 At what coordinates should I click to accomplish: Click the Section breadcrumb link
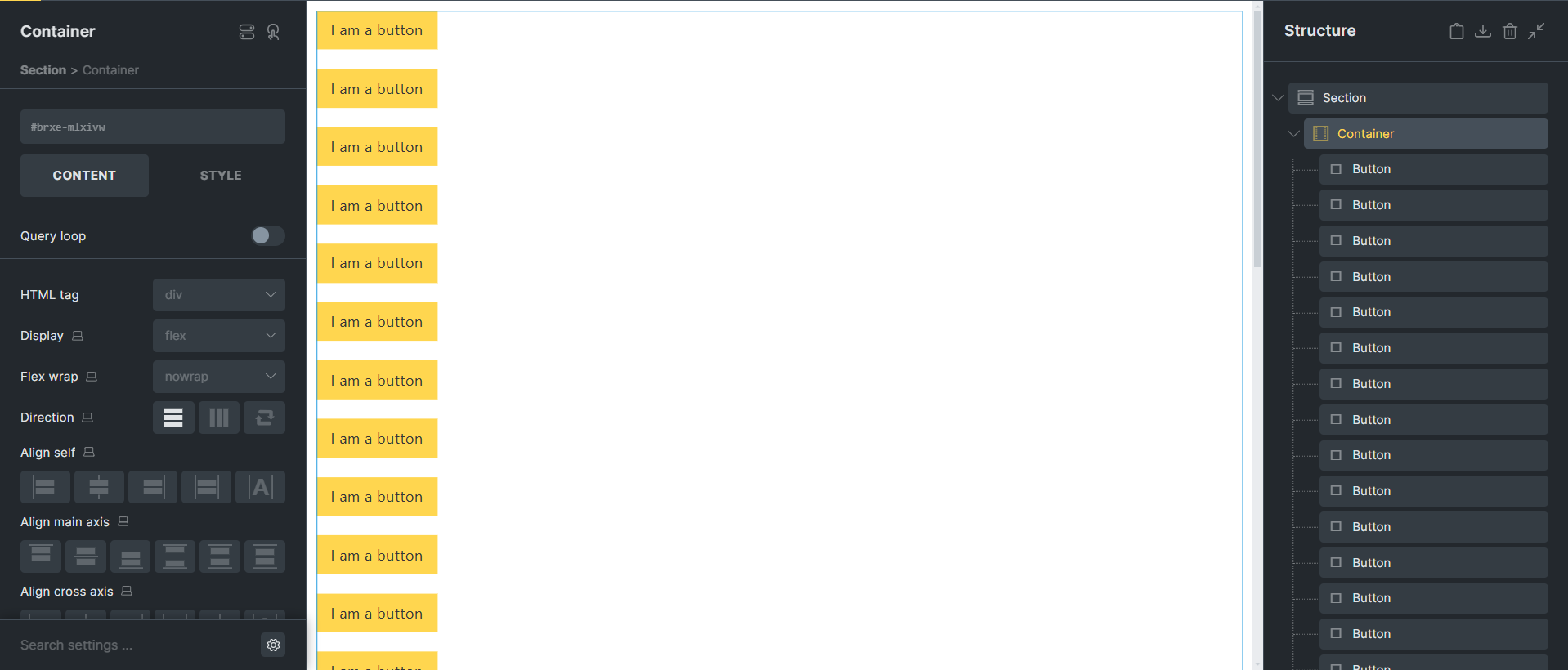click(43, 70)
